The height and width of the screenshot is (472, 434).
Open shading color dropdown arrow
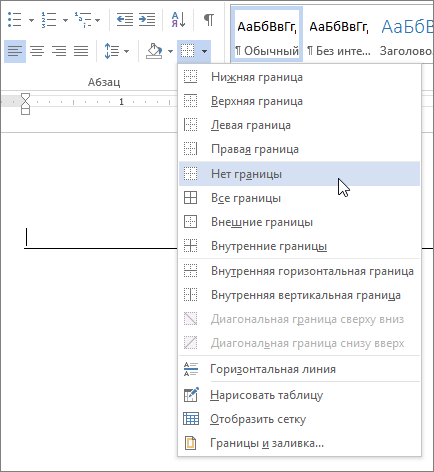coord(170,51)
